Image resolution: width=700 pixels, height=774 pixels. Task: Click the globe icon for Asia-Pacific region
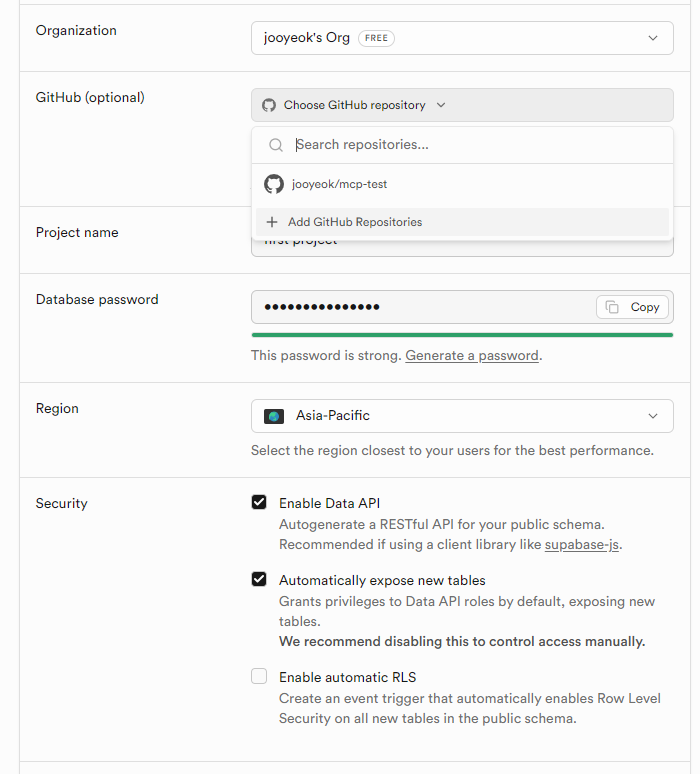[274, 417]
